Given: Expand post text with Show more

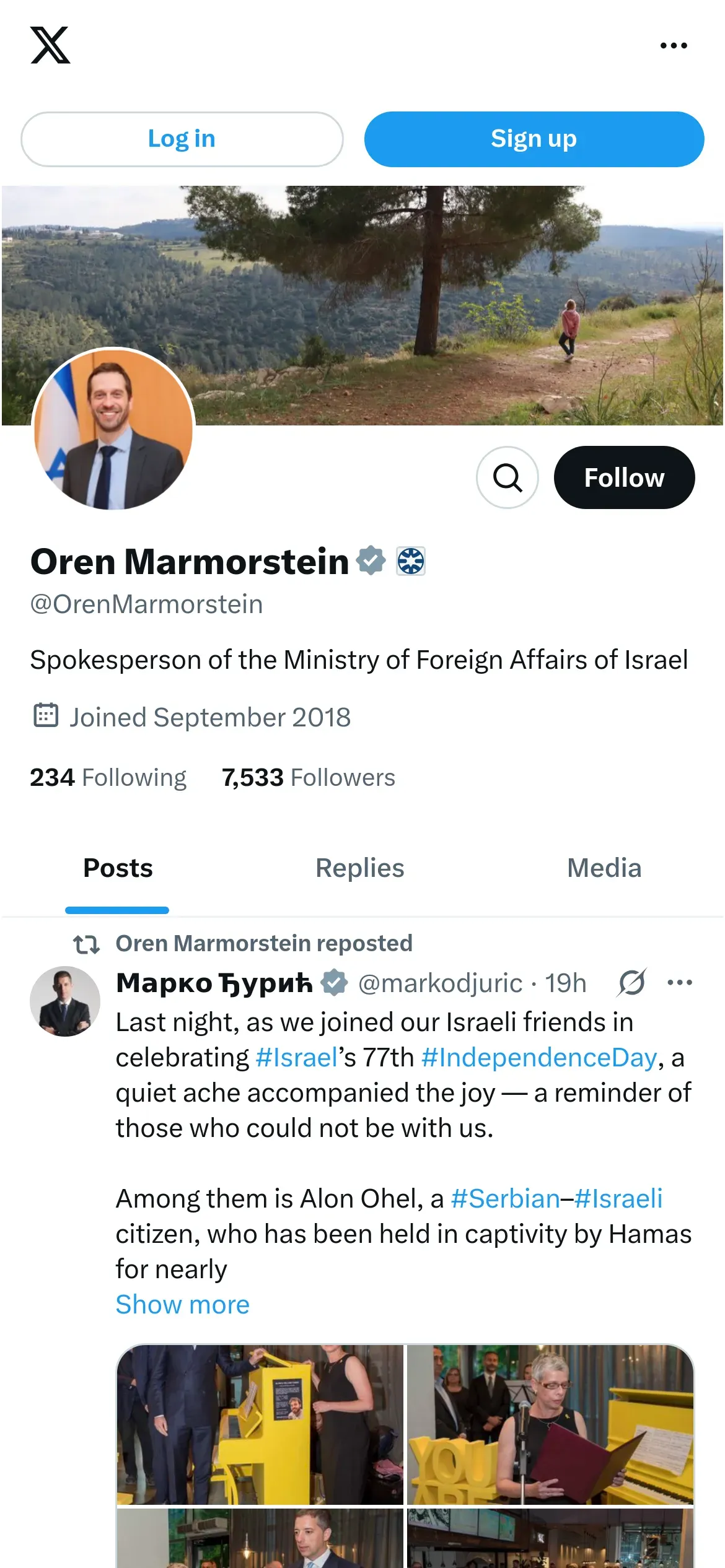Looking at the screenshot, I should point(182,1304).
